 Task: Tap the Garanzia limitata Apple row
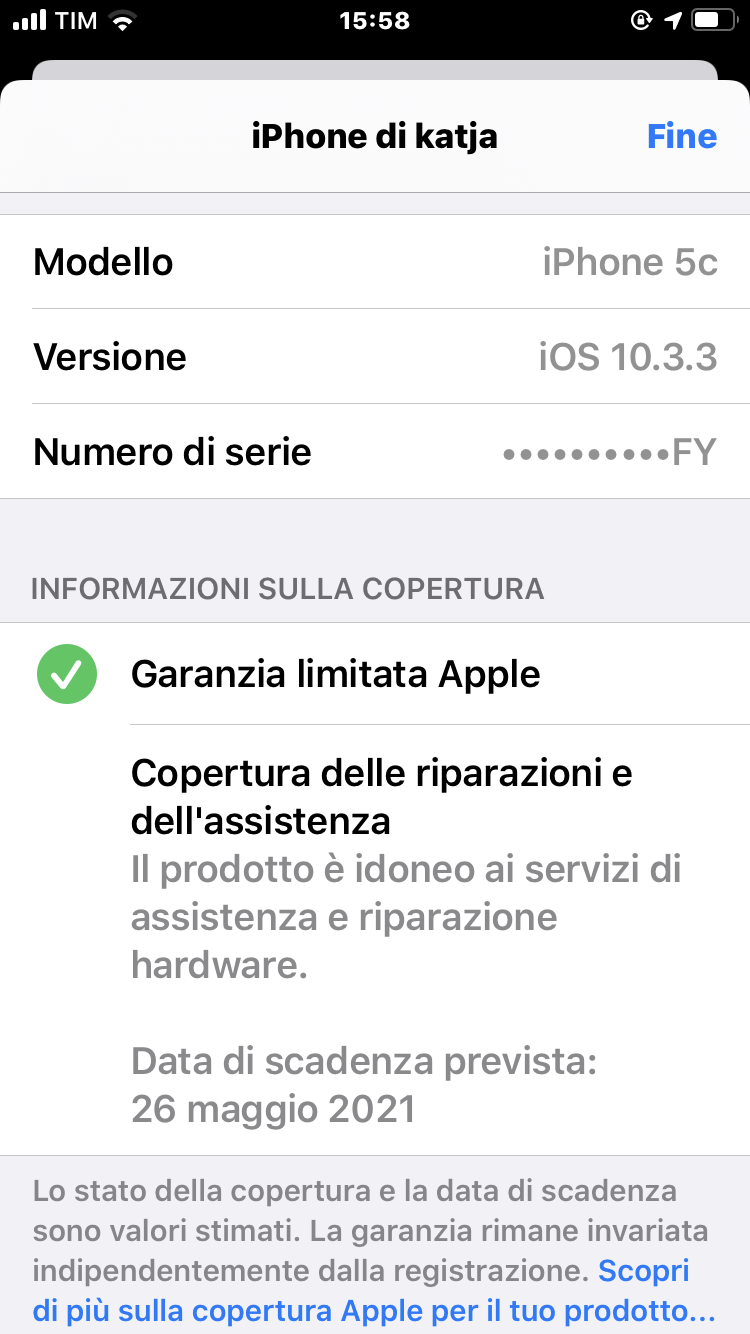(375, 674)
